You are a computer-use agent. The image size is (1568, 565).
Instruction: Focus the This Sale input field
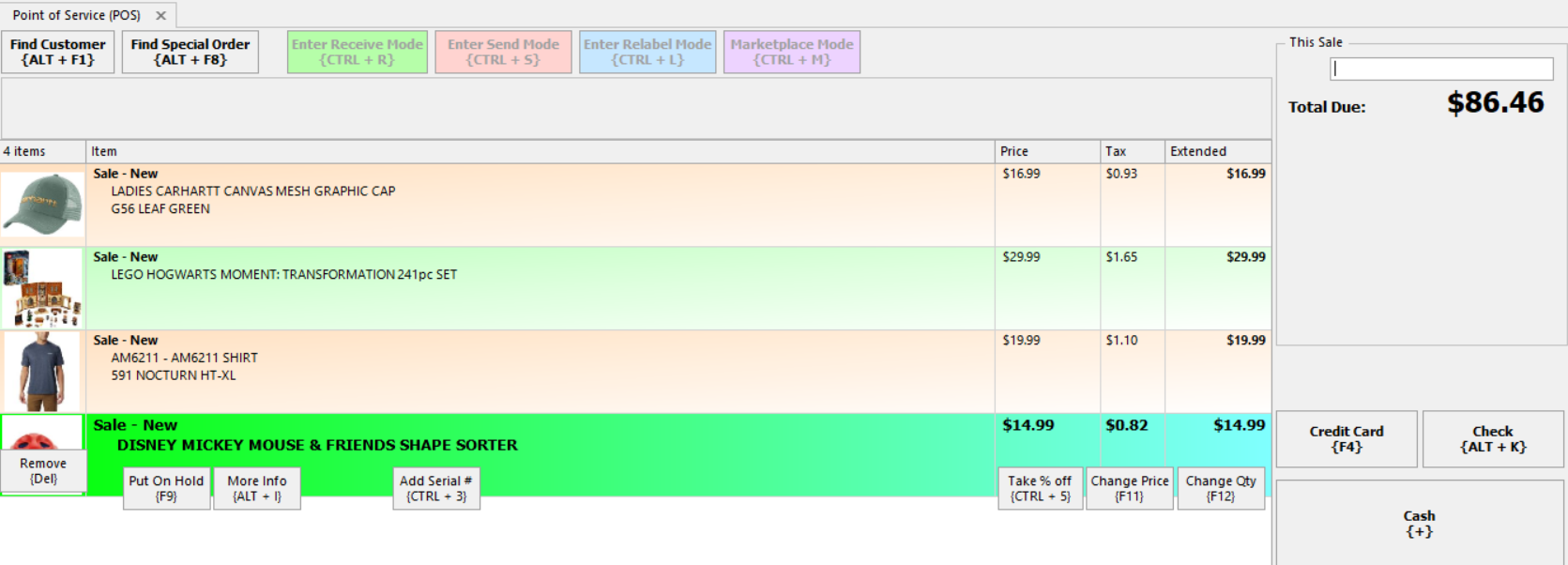[x=1441, y=69]
